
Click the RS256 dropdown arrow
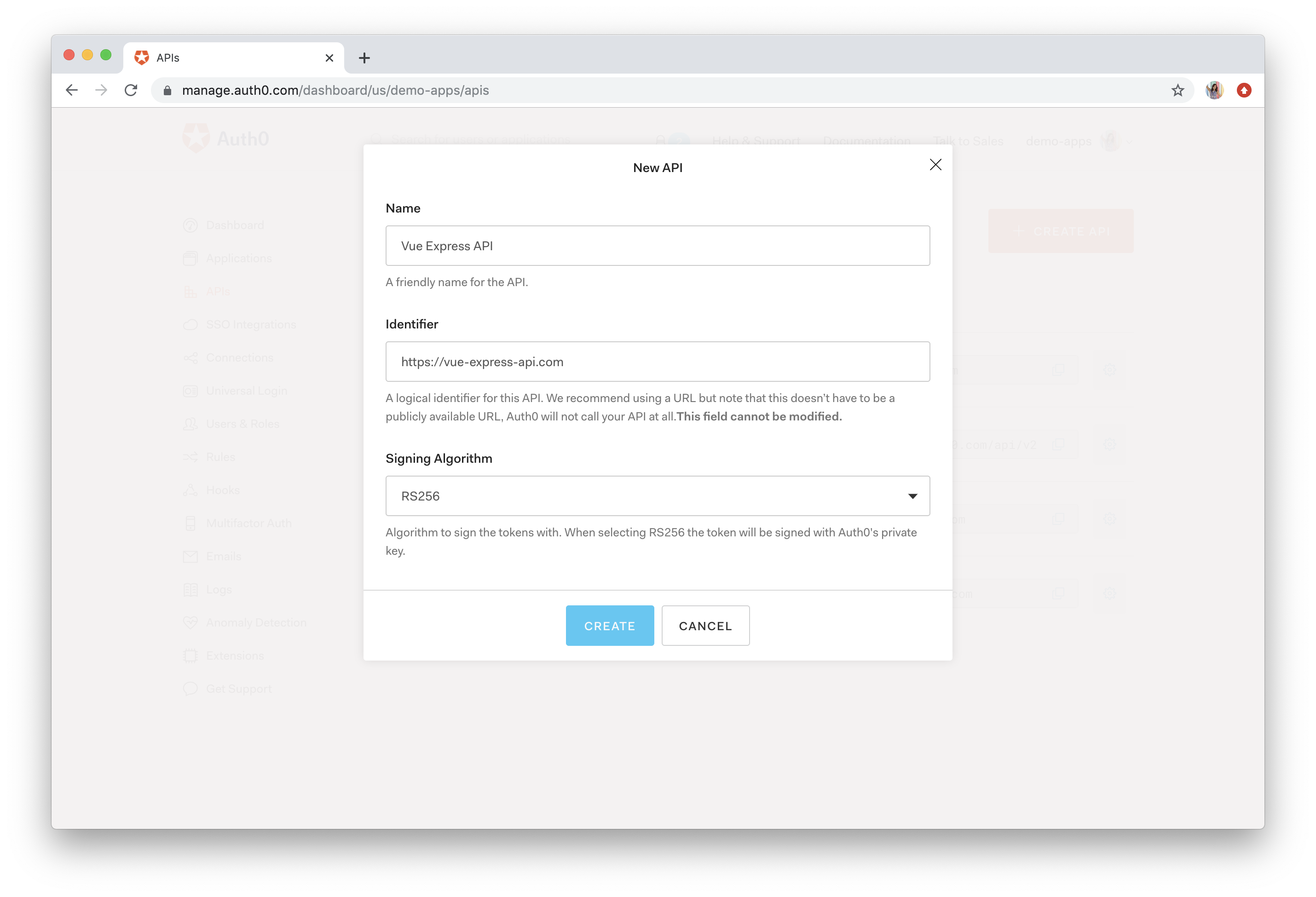(x=912, y=496)
